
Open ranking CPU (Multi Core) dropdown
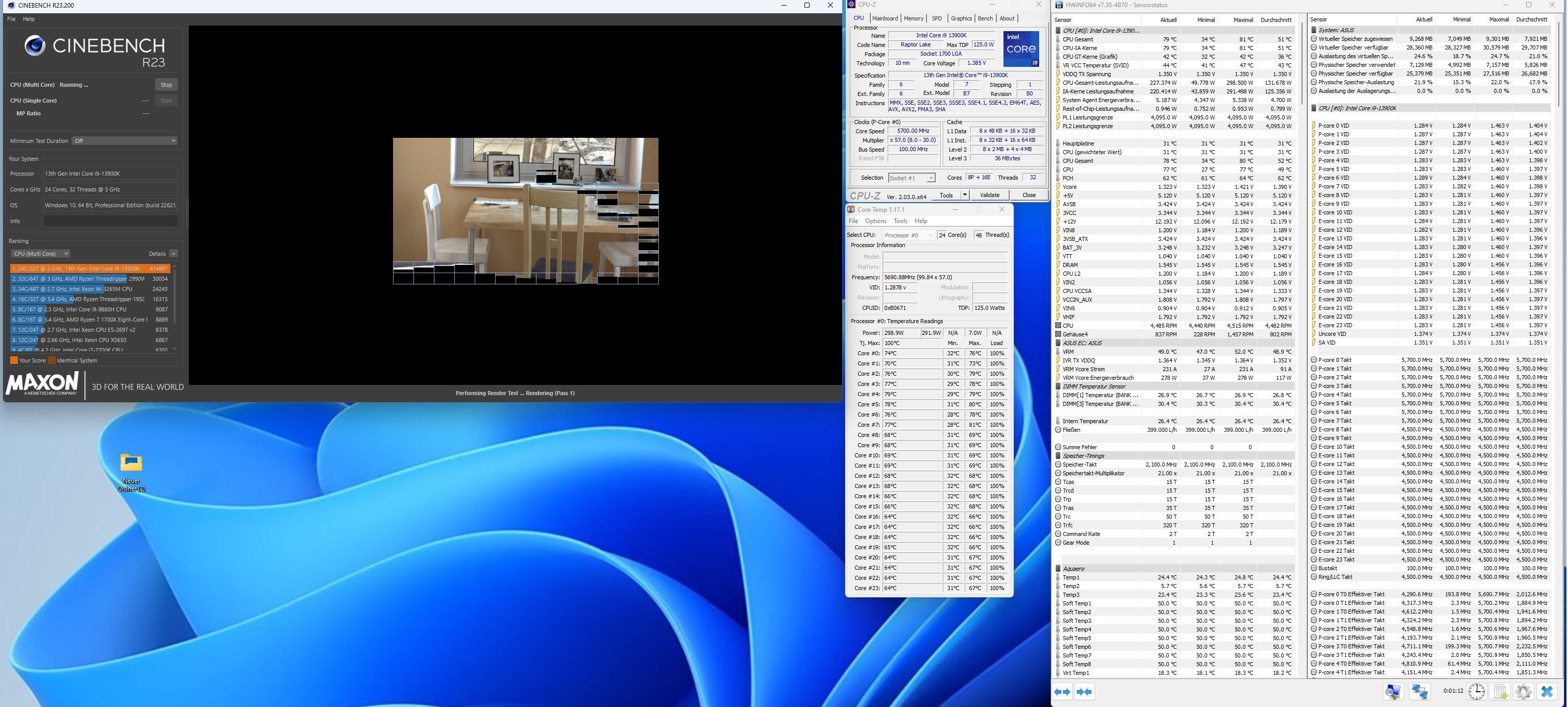point(40,253)
